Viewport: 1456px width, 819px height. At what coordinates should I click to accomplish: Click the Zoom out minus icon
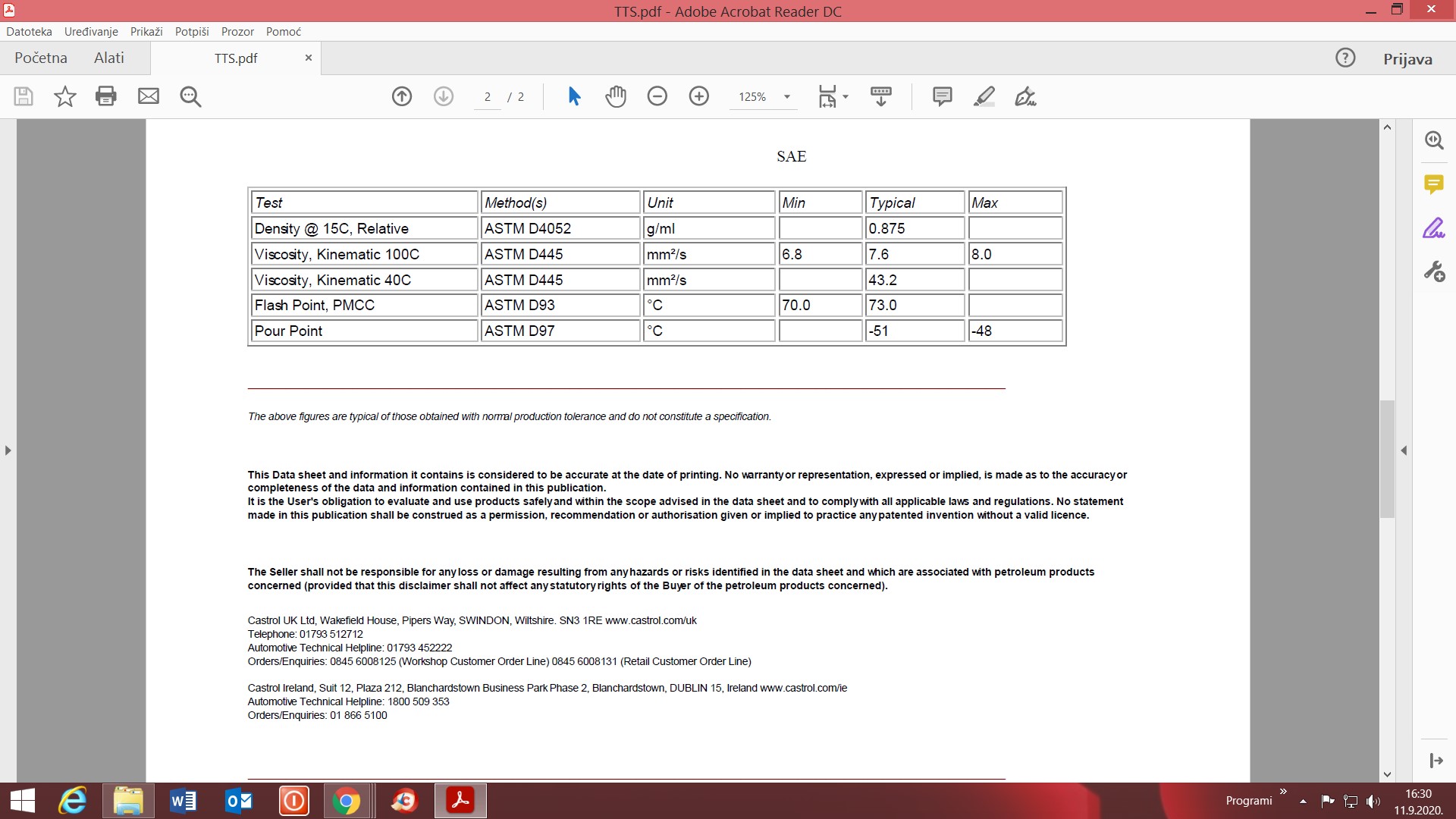point(657,96)
